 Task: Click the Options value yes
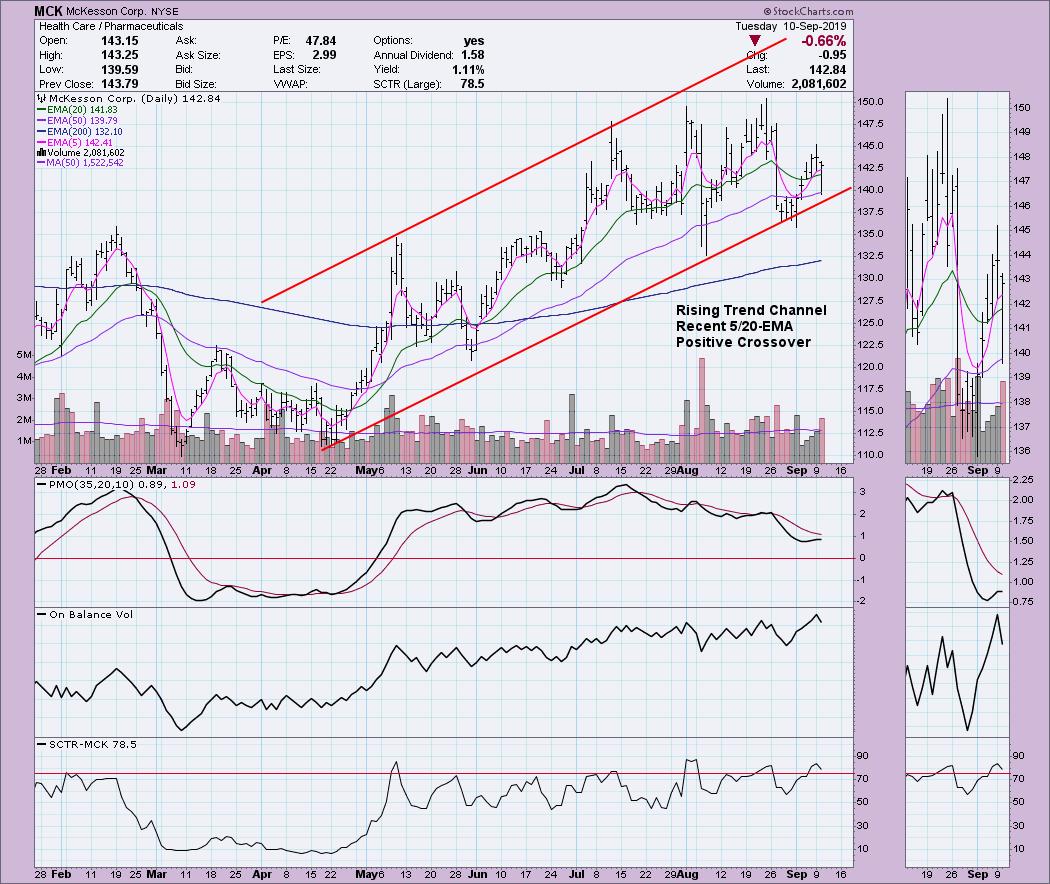(x=473, y=41)
